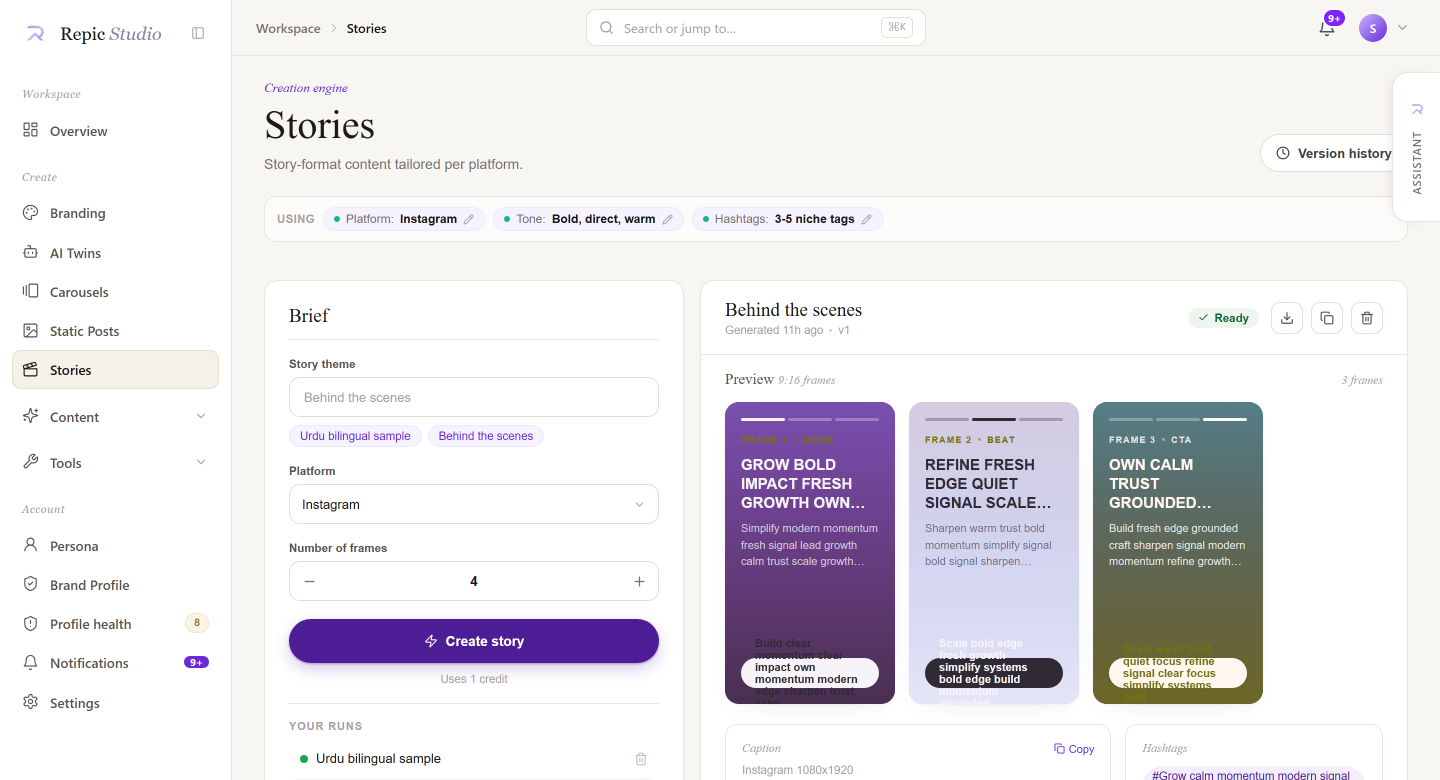1440x780 pixels.
Task: Download the Behind the scenes story
Action: pyautogui.click(x=1287, y=318)
